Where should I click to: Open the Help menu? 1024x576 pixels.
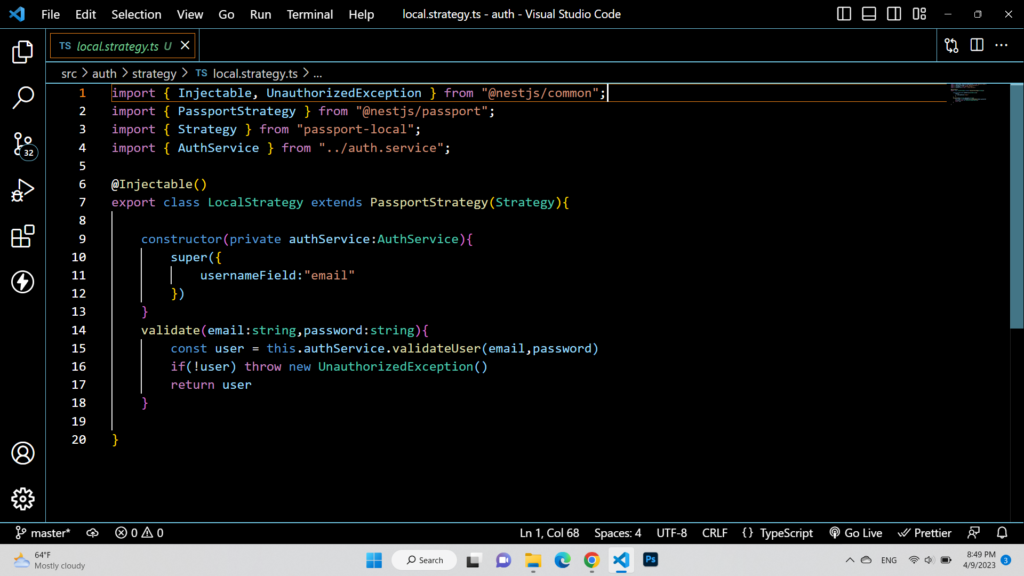click(361, 14)
